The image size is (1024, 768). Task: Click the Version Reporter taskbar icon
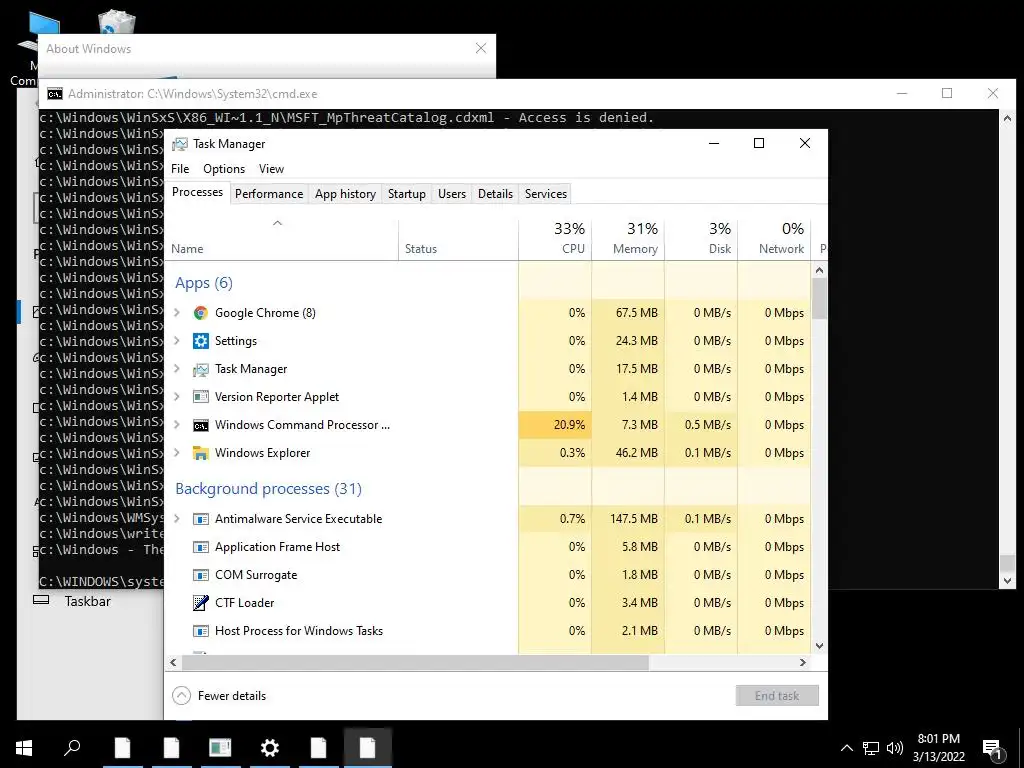[220, 747]
